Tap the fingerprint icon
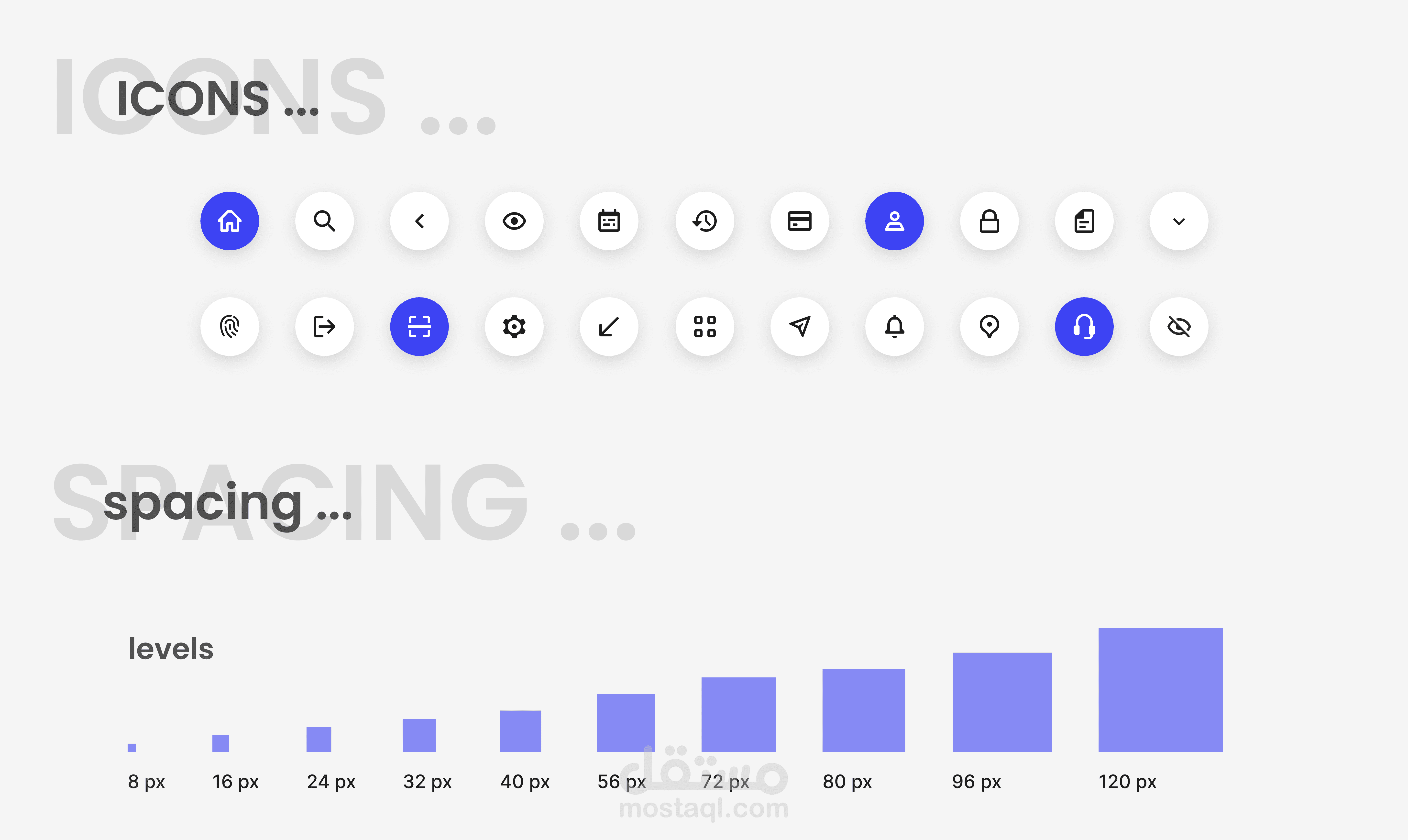Viewport: 1408px width, 840px height. click(x=230, y=327)
